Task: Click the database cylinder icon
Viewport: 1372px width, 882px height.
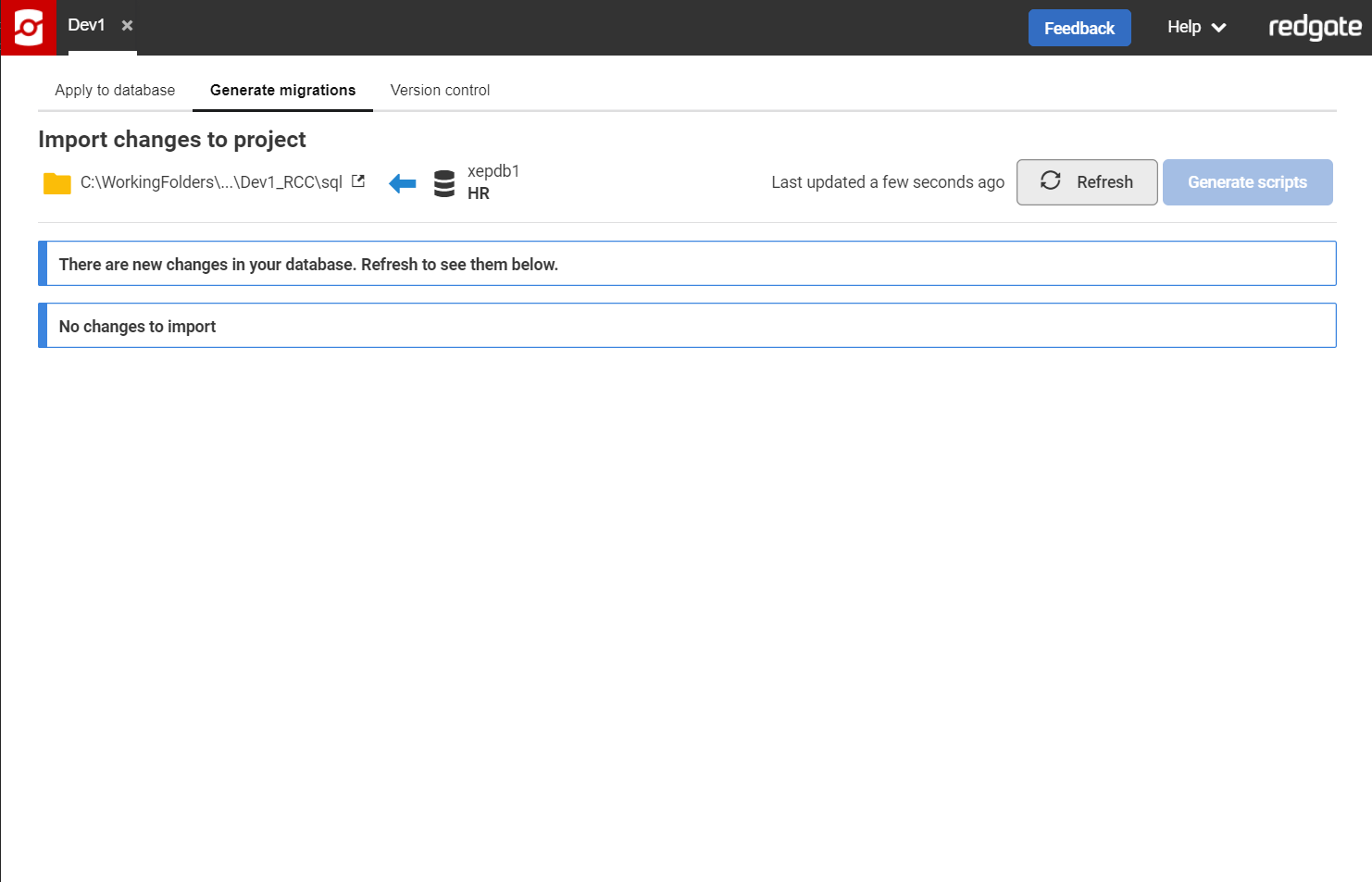Action: click(444, 183)
